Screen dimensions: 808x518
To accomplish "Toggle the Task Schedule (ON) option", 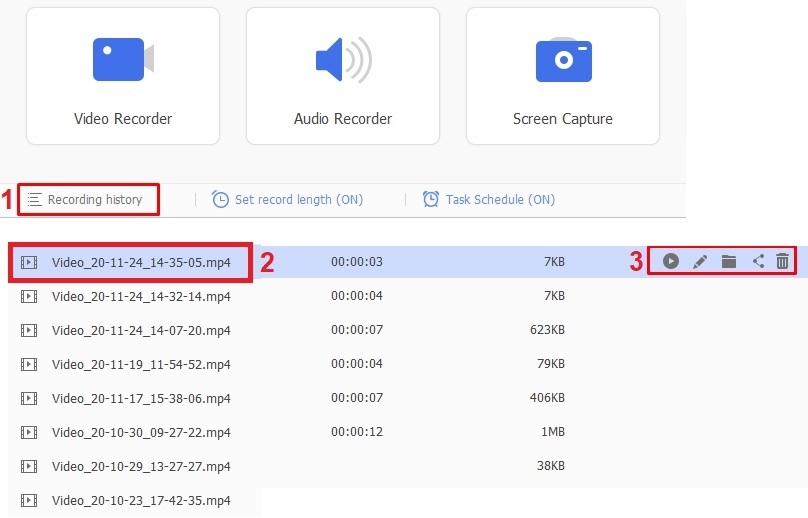I will click(499, 199).
